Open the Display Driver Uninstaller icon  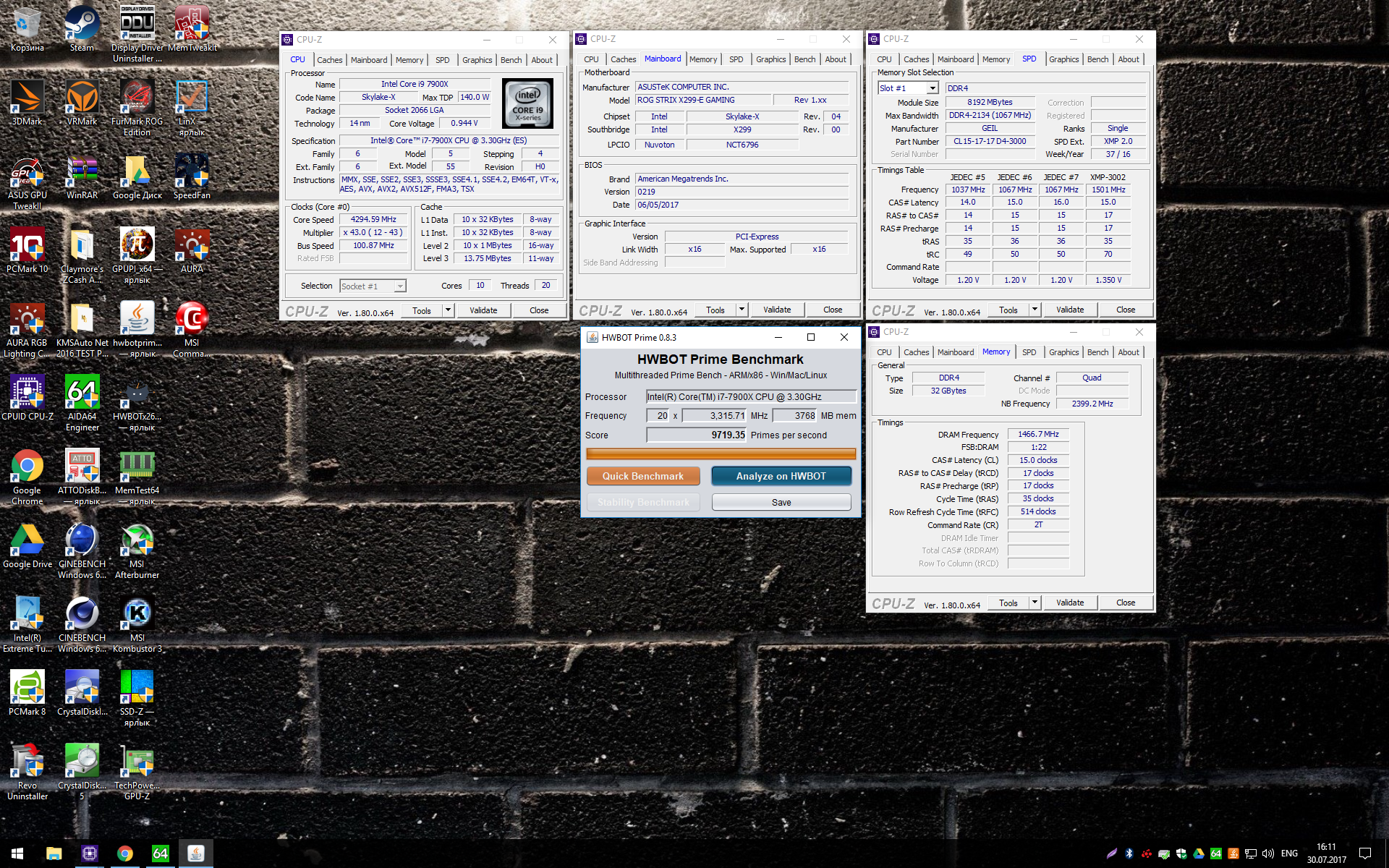click(x=137, y=34)
